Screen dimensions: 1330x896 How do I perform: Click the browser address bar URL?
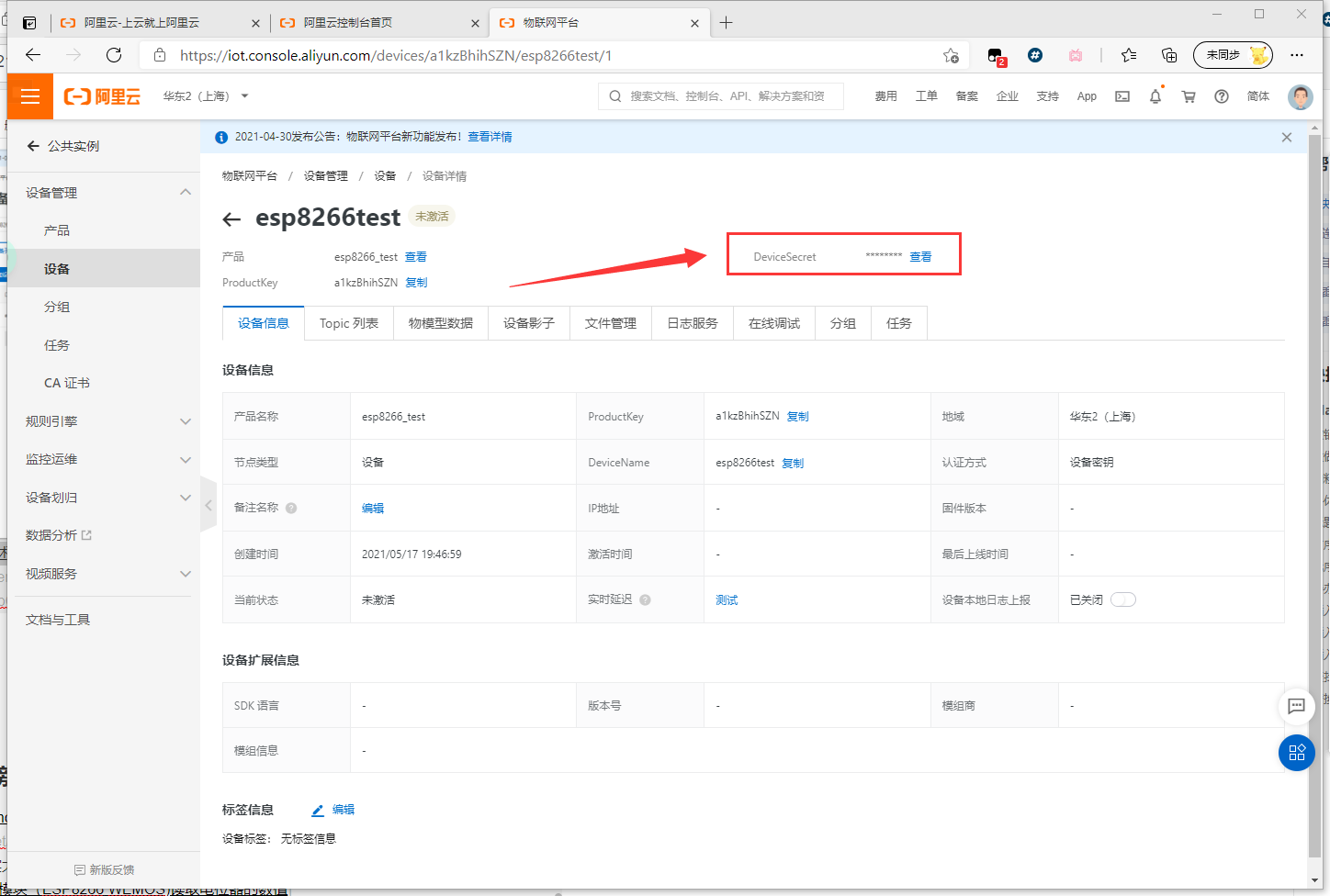point(396,55)
